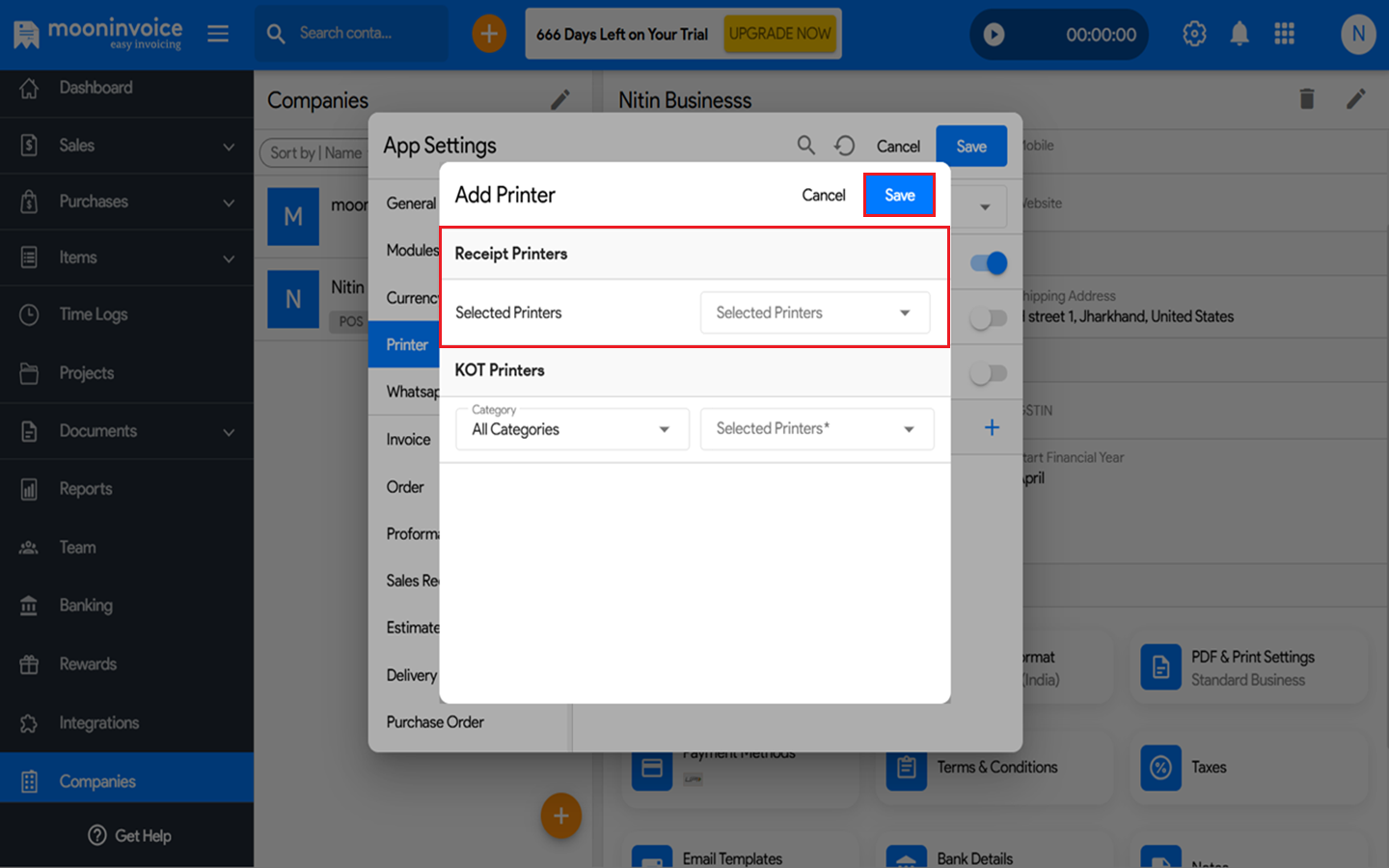
Task: Save the Add Printer dialog
Action: (899, 195)
